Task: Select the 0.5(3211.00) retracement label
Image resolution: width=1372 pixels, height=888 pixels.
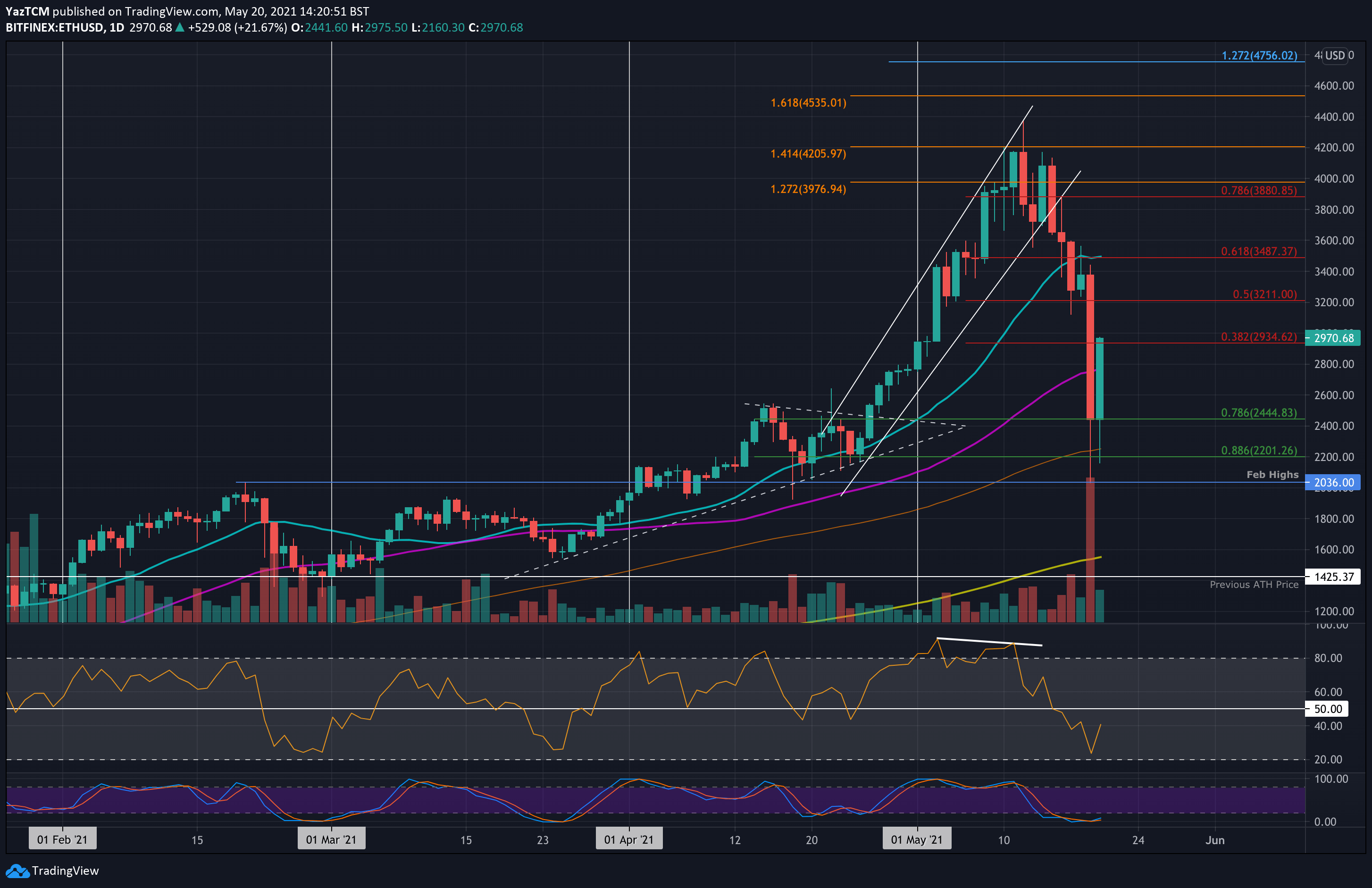Action: pyautogui.click(x=1265, y=294)
